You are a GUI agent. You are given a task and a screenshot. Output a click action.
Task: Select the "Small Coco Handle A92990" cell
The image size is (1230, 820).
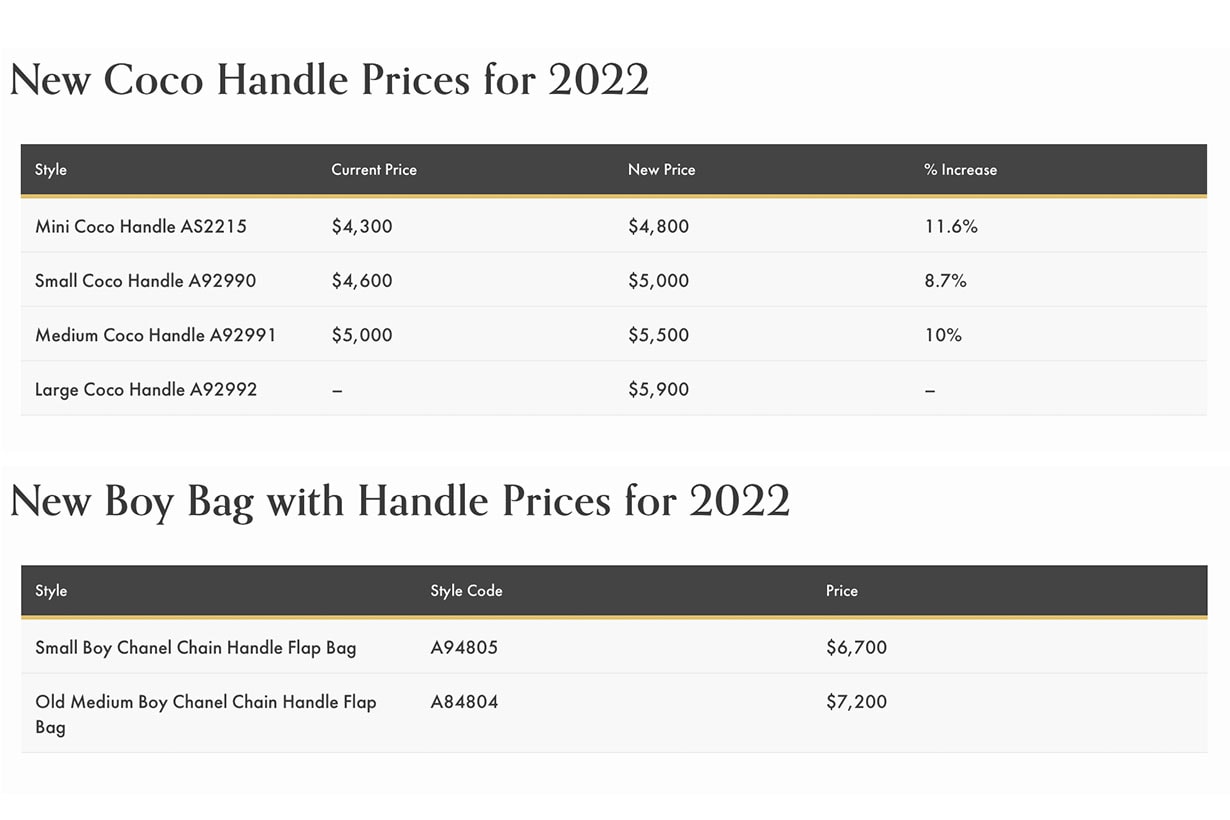[x=145, y=281]
